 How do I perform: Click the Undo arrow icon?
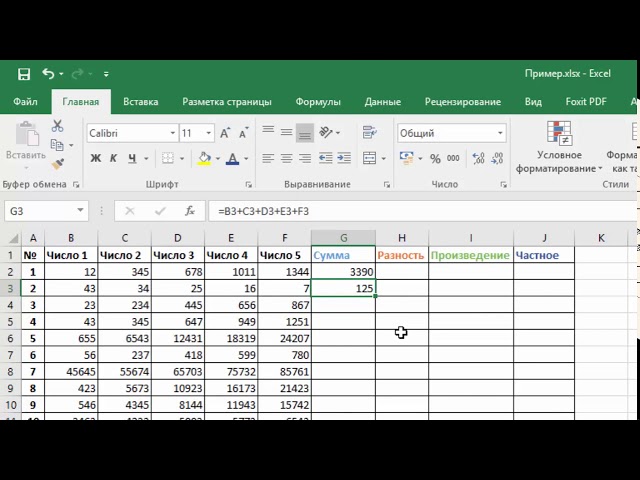point(48,74)
